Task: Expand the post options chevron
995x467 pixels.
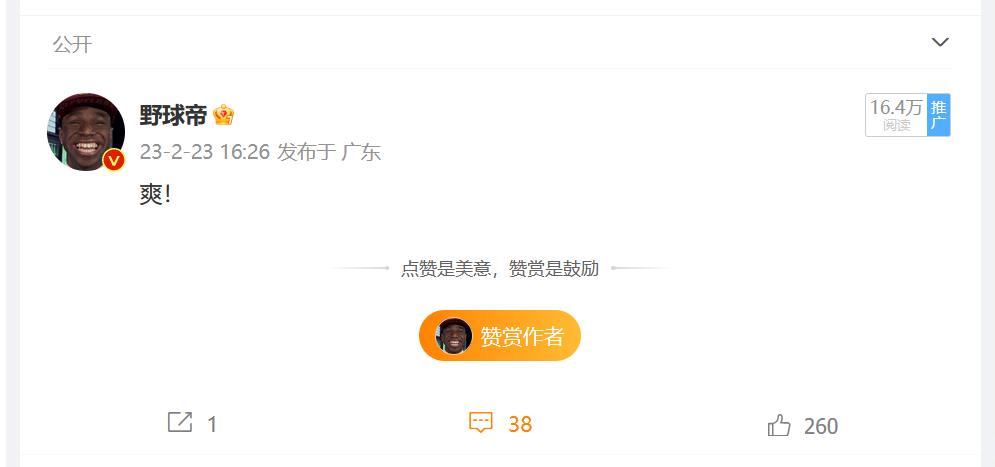Action: 940,43
